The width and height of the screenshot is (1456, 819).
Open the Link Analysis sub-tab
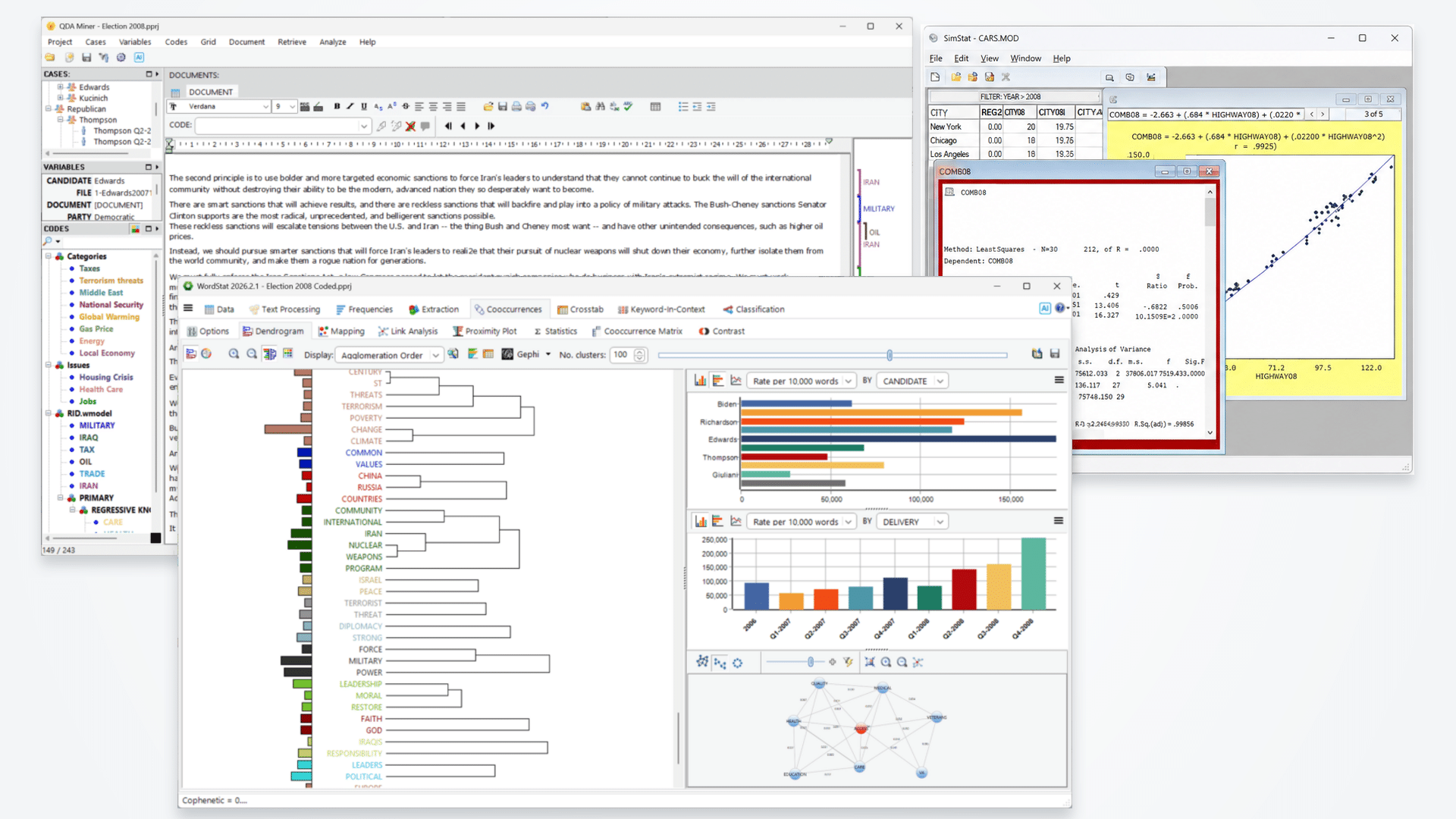(x=408, y=331)
